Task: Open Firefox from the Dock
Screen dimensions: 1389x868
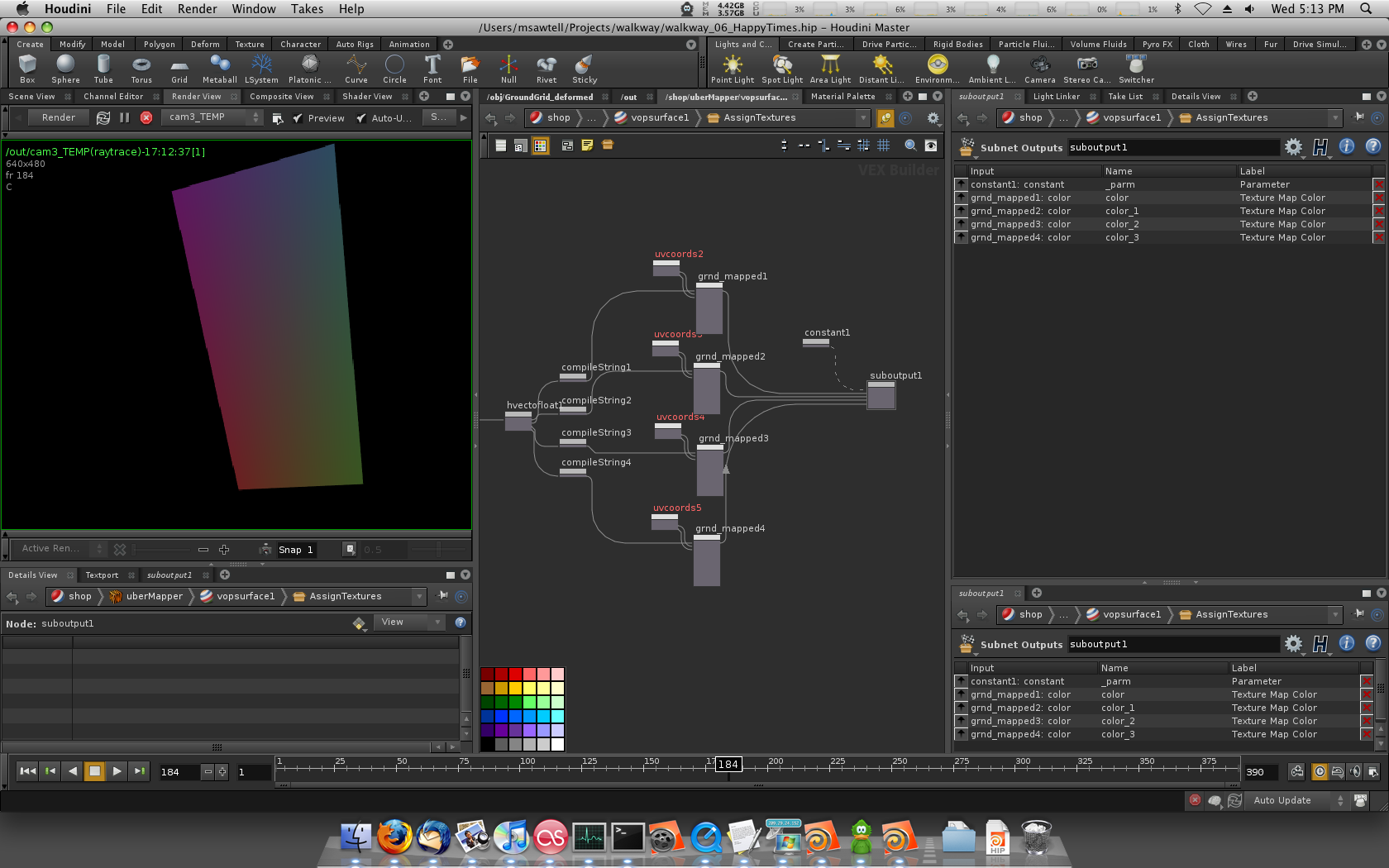Action: (395, 838)
